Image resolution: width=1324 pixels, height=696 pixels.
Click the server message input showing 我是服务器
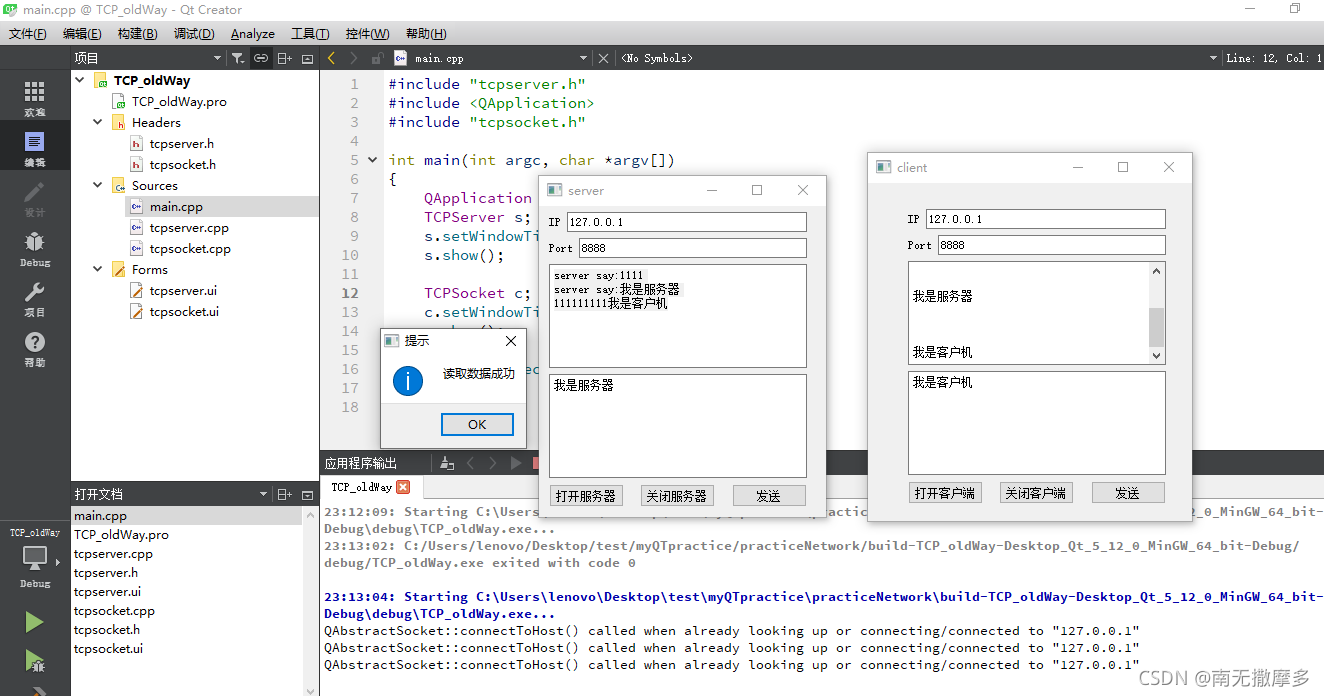coord(678,425)
